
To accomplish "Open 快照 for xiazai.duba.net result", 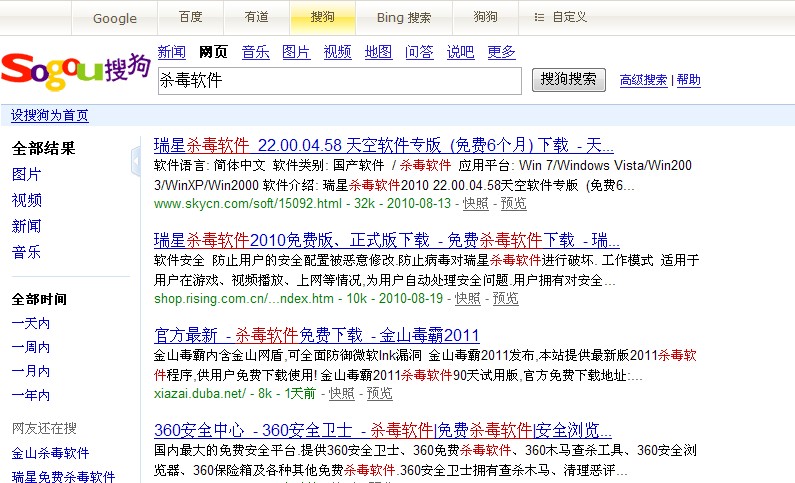I will point(341,393).
